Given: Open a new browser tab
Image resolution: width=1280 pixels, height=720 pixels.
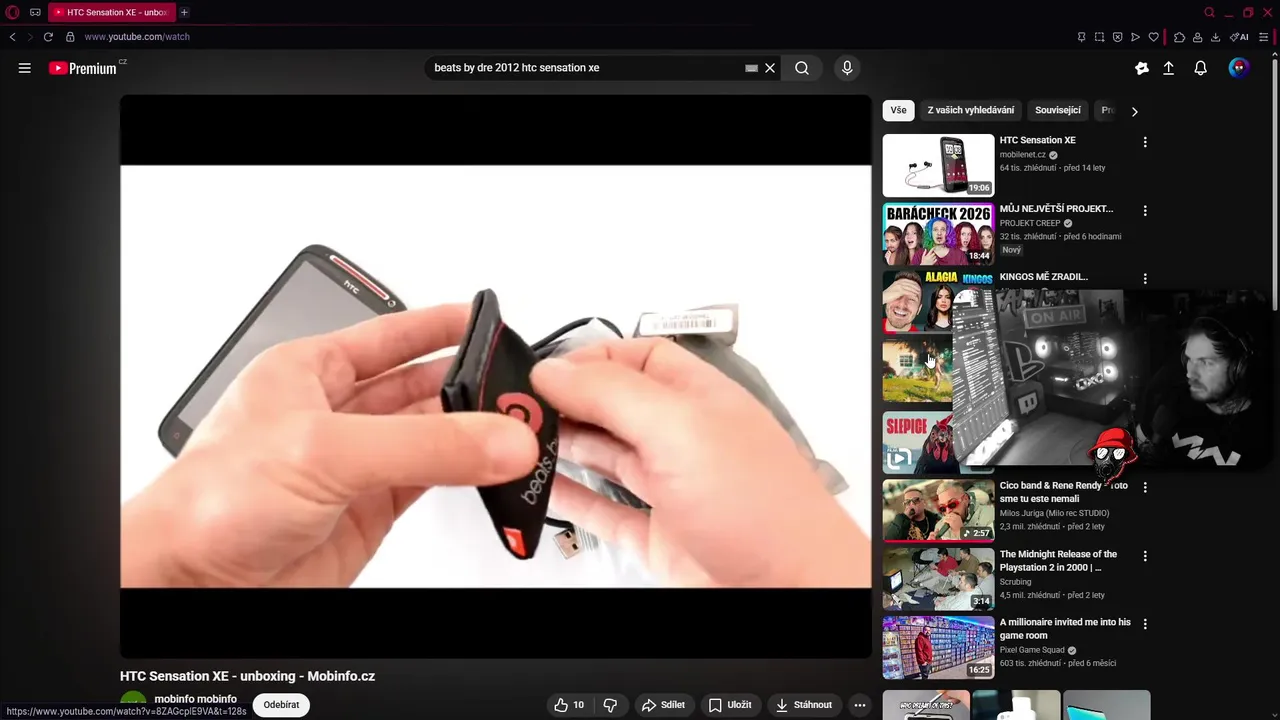Looking at the screenshot, I should coord(184,12).
